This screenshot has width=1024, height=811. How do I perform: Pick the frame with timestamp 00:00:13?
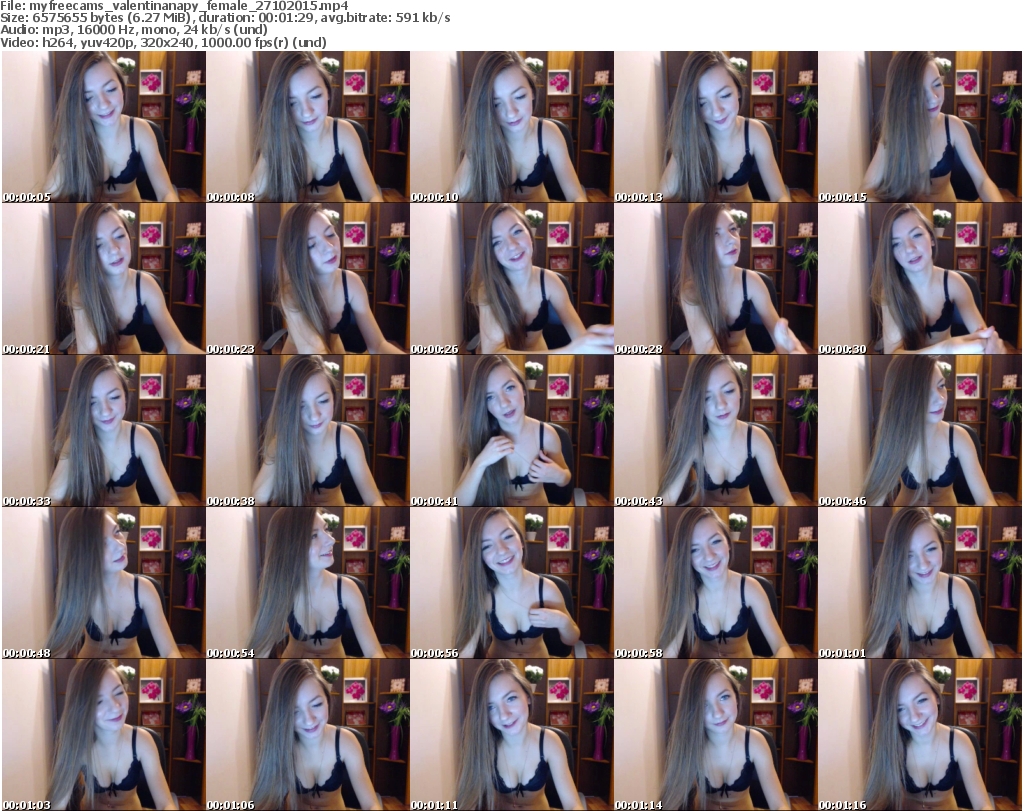pos(716,127)
